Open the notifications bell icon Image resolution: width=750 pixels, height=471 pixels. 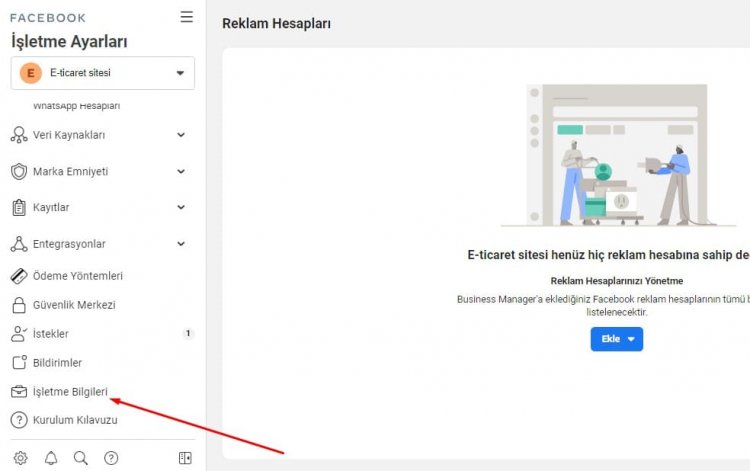51,458
